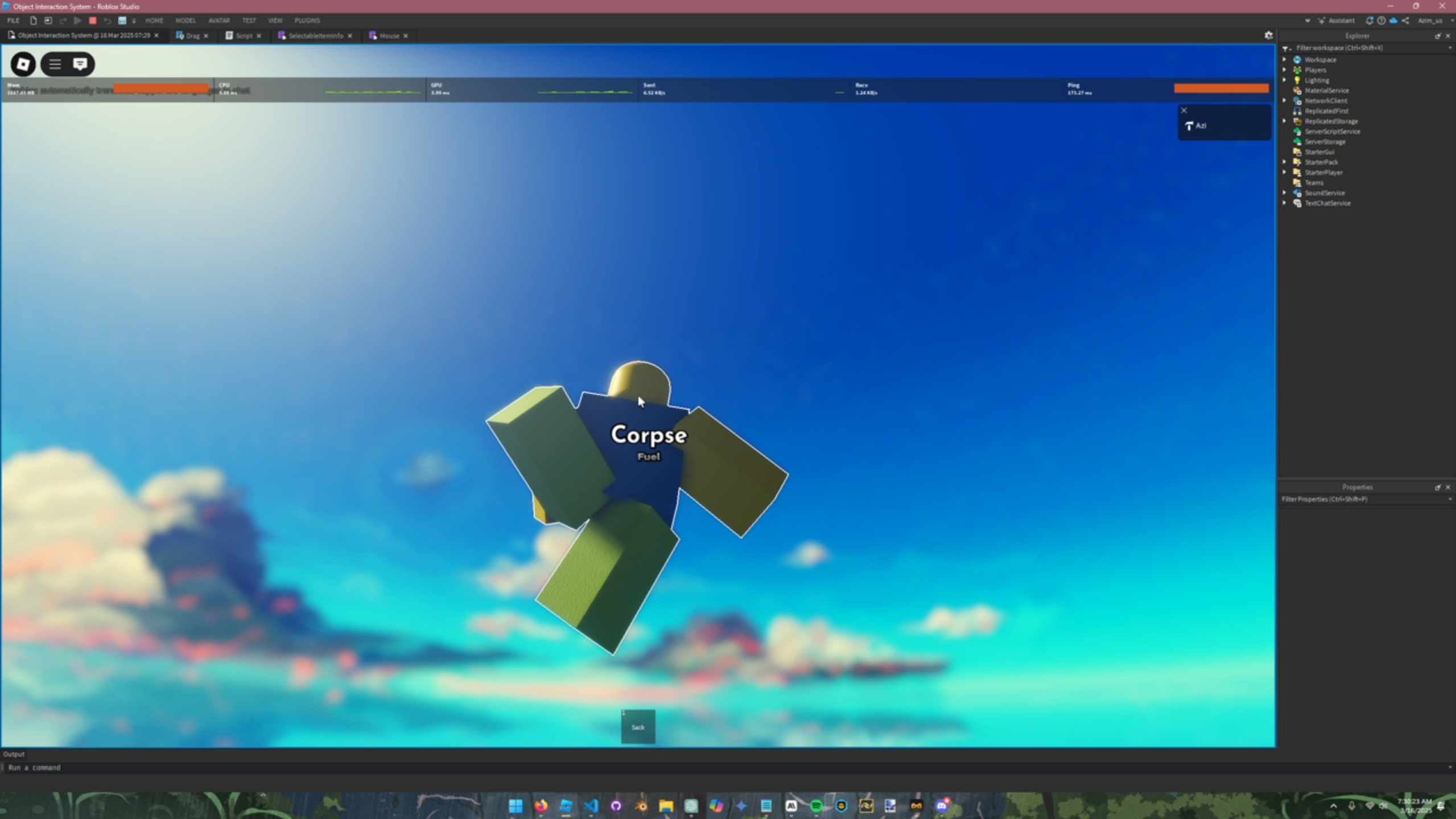Expand the StarterPlayer tree arrow
The image size is (1456, 819).
point(1284,172)
